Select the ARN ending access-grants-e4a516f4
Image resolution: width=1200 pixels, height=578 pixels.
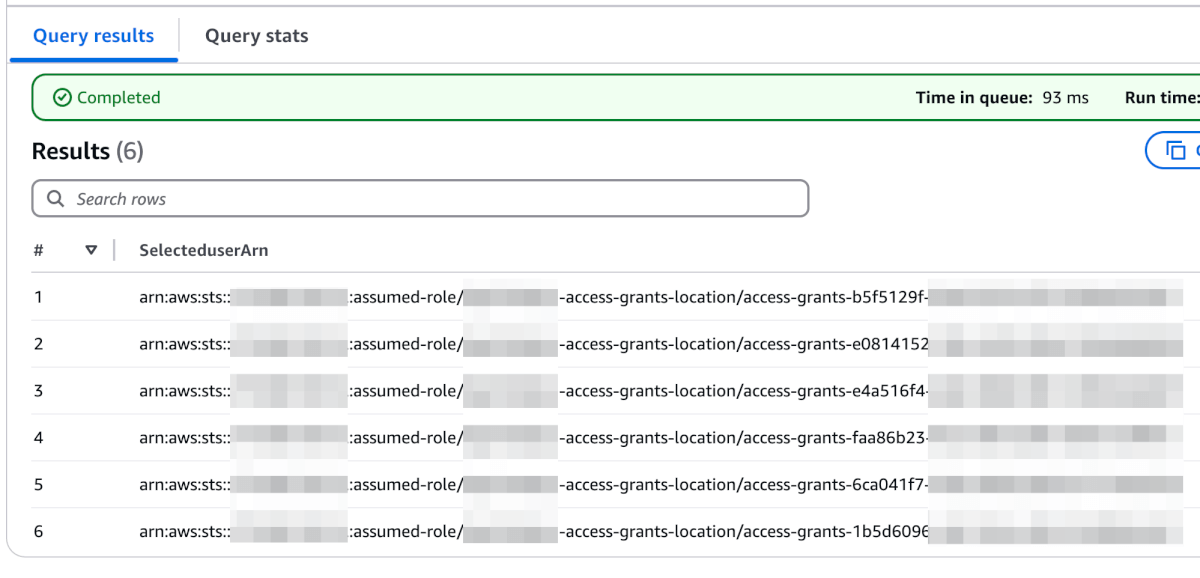[660, 391]
